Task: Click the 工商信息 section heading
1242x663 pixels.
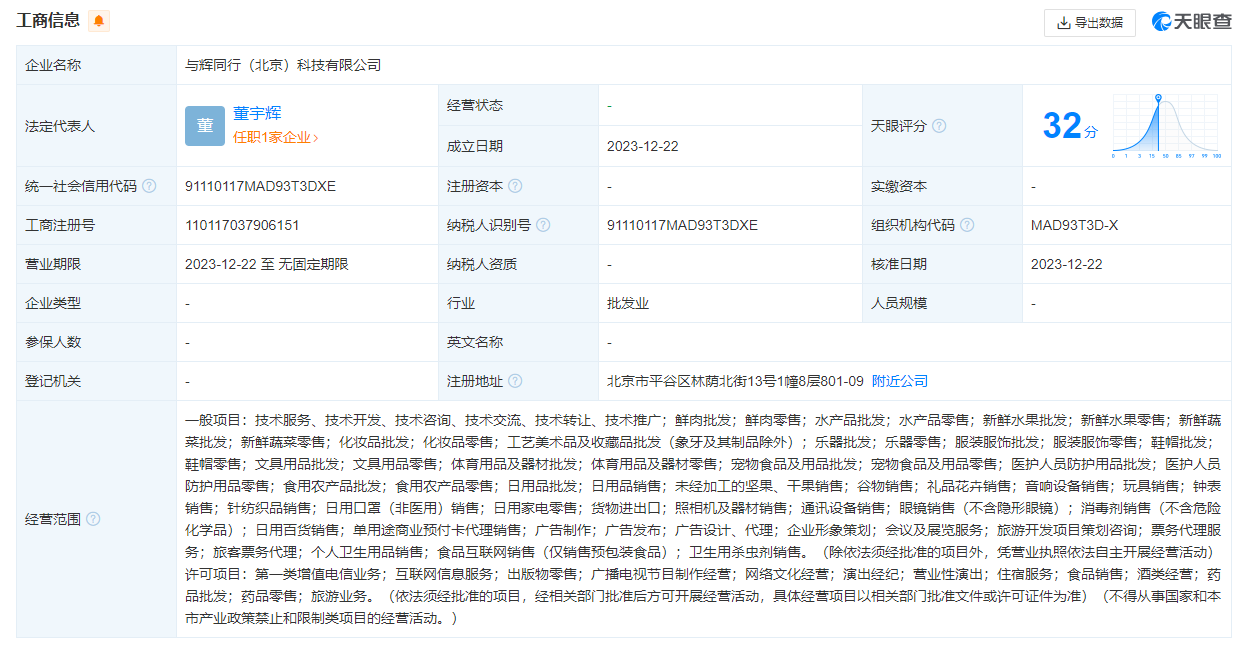Action: tap(48, 20)
